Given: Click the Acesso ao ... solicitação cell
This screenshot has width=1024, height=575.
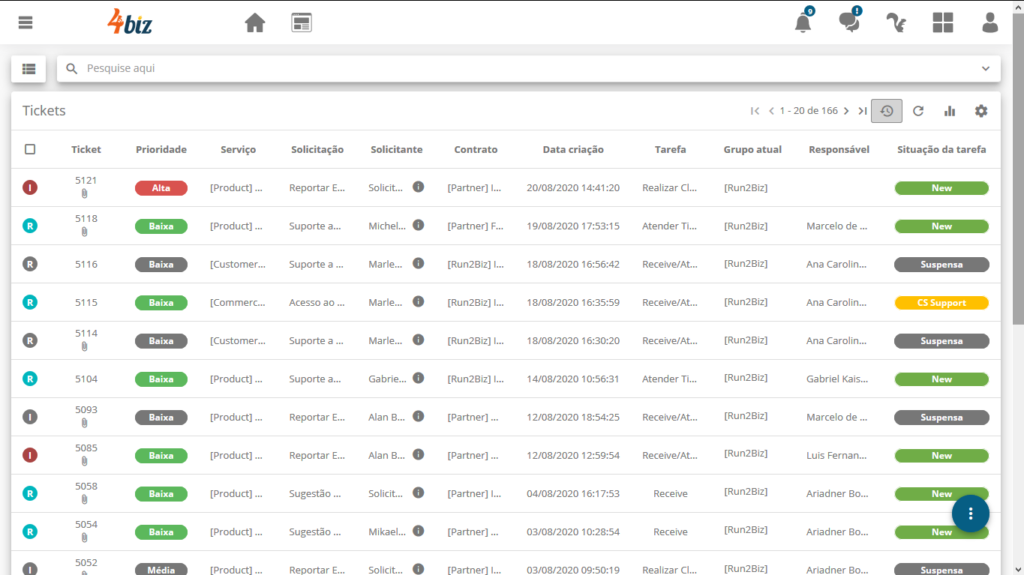Looking at the screenshot, I should tap(317, 303).
